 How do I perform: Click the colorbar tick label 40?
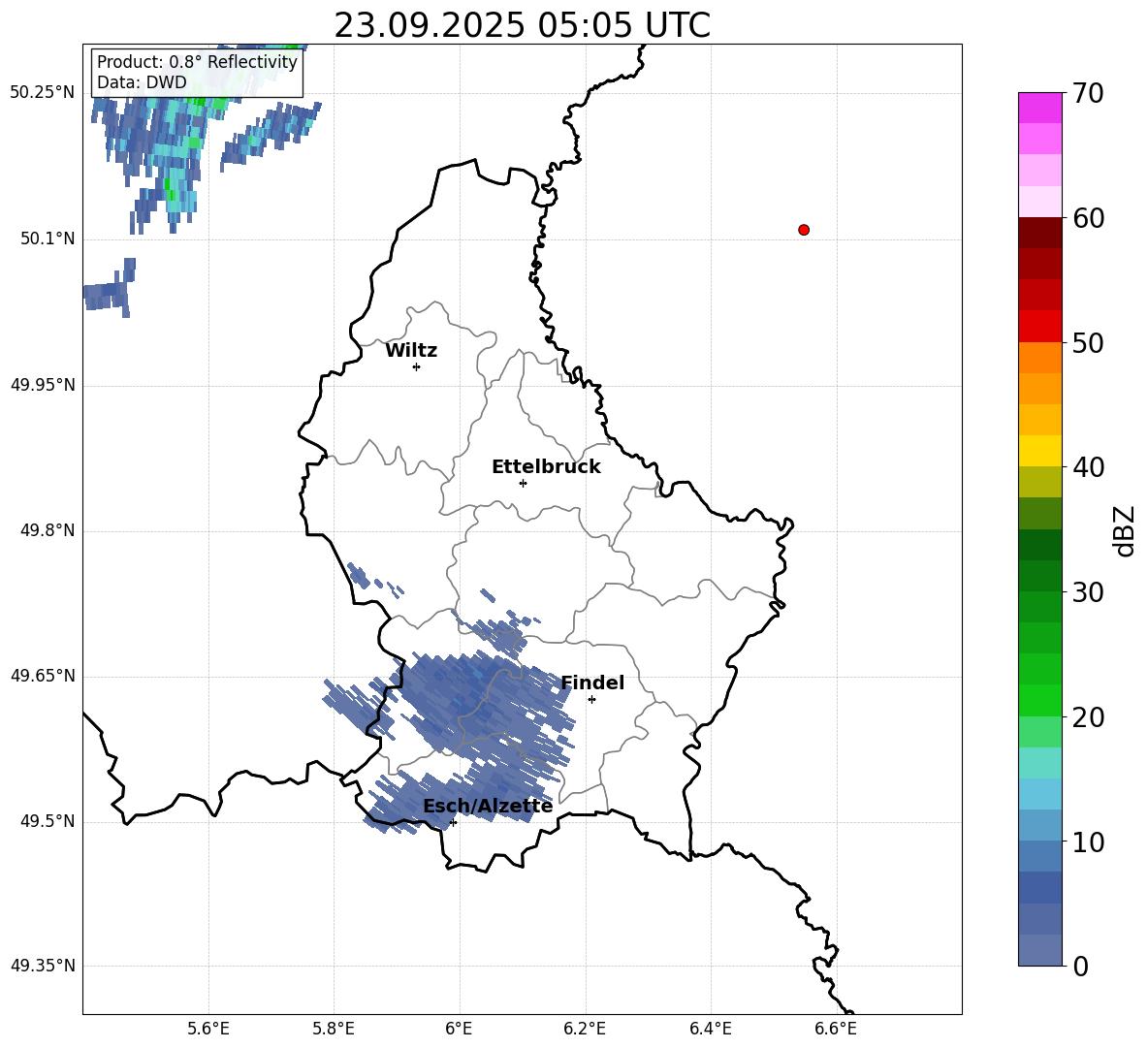coord(1088,467)
